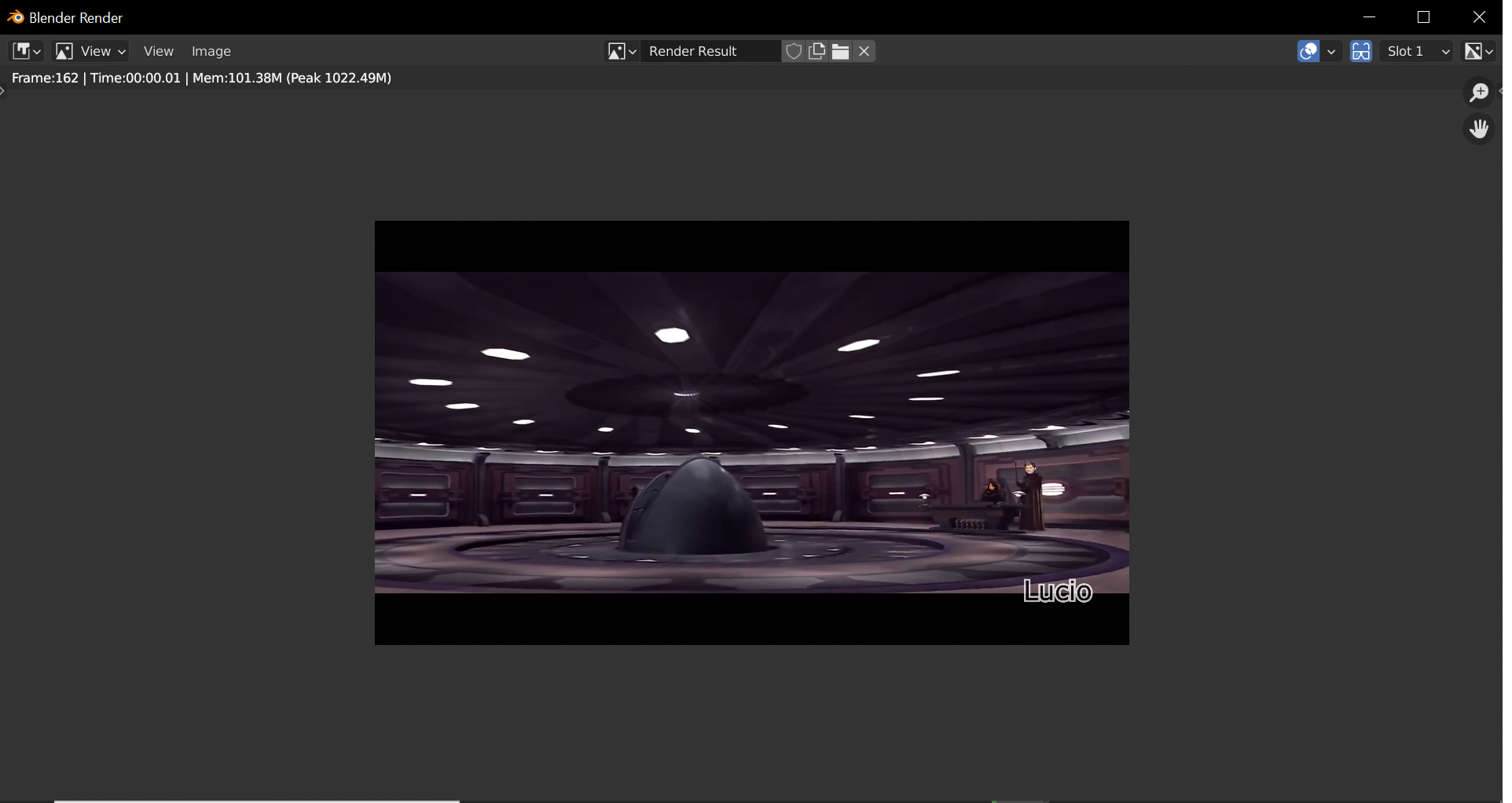This screenshot has height=803, width=1512.
Task: Unlink the Render Result image
Action: (864, 51)
